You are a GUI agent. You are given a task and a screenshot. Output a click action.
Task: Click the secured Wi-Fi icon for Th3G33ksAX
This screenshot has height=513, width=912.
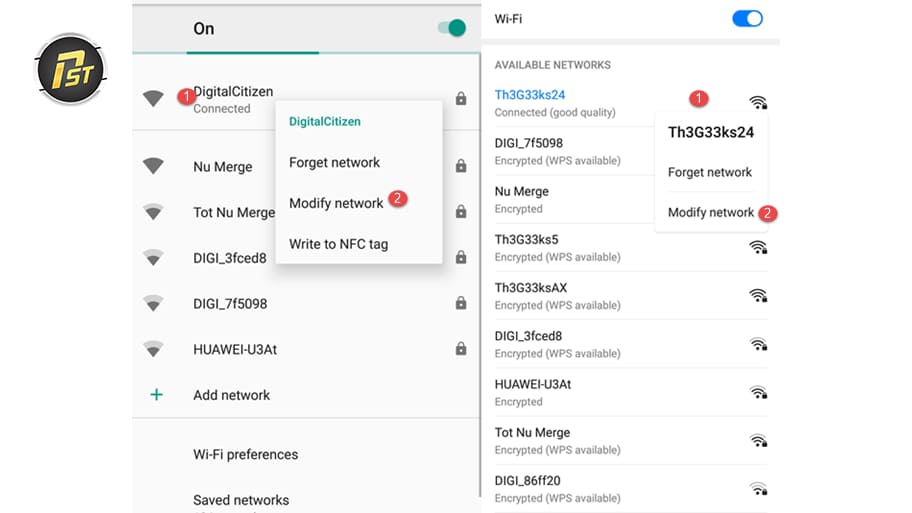(x=758, y=295)
